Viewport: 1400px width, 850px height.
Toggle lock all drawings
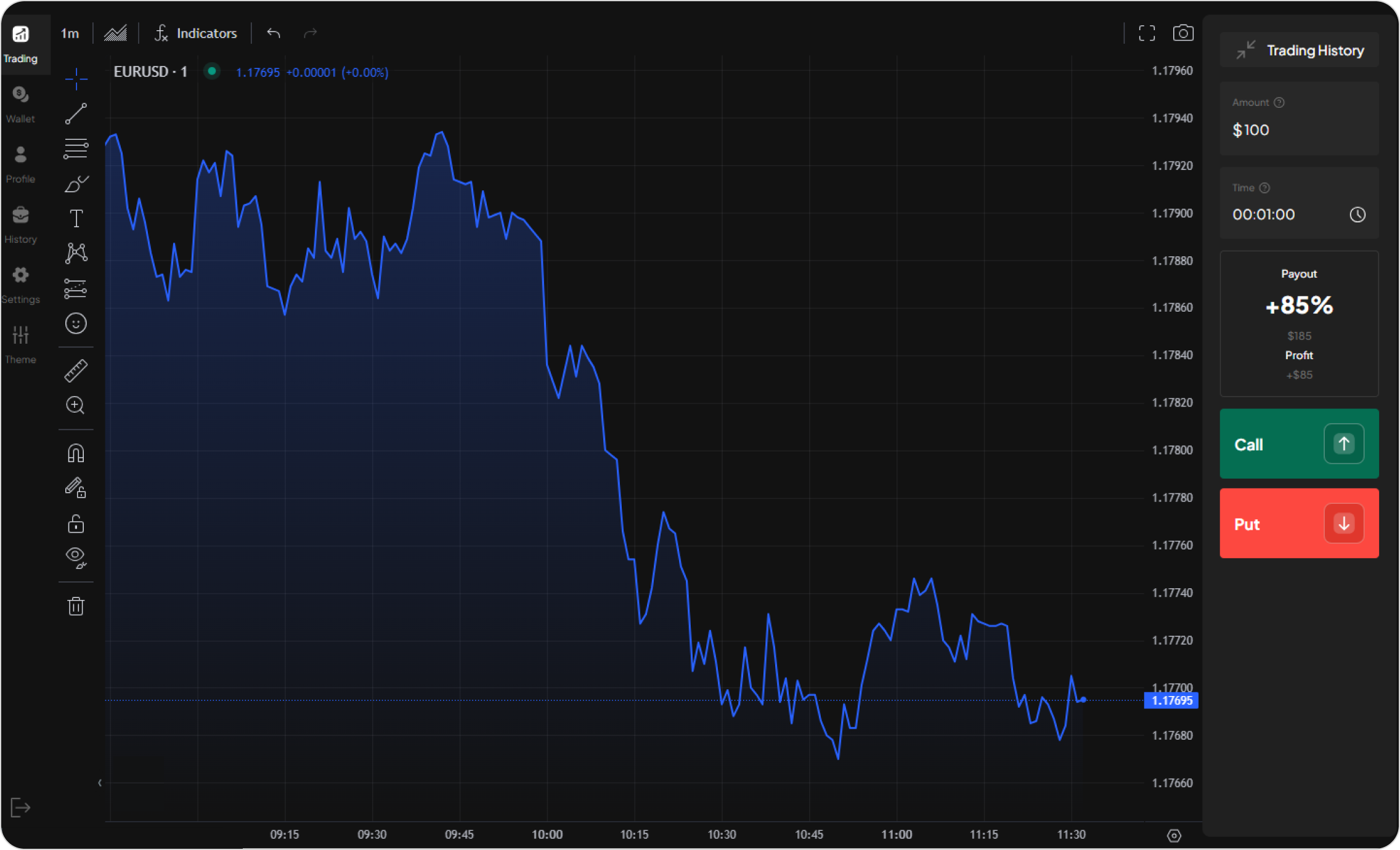pyautogui.click(x=76, y=524)
